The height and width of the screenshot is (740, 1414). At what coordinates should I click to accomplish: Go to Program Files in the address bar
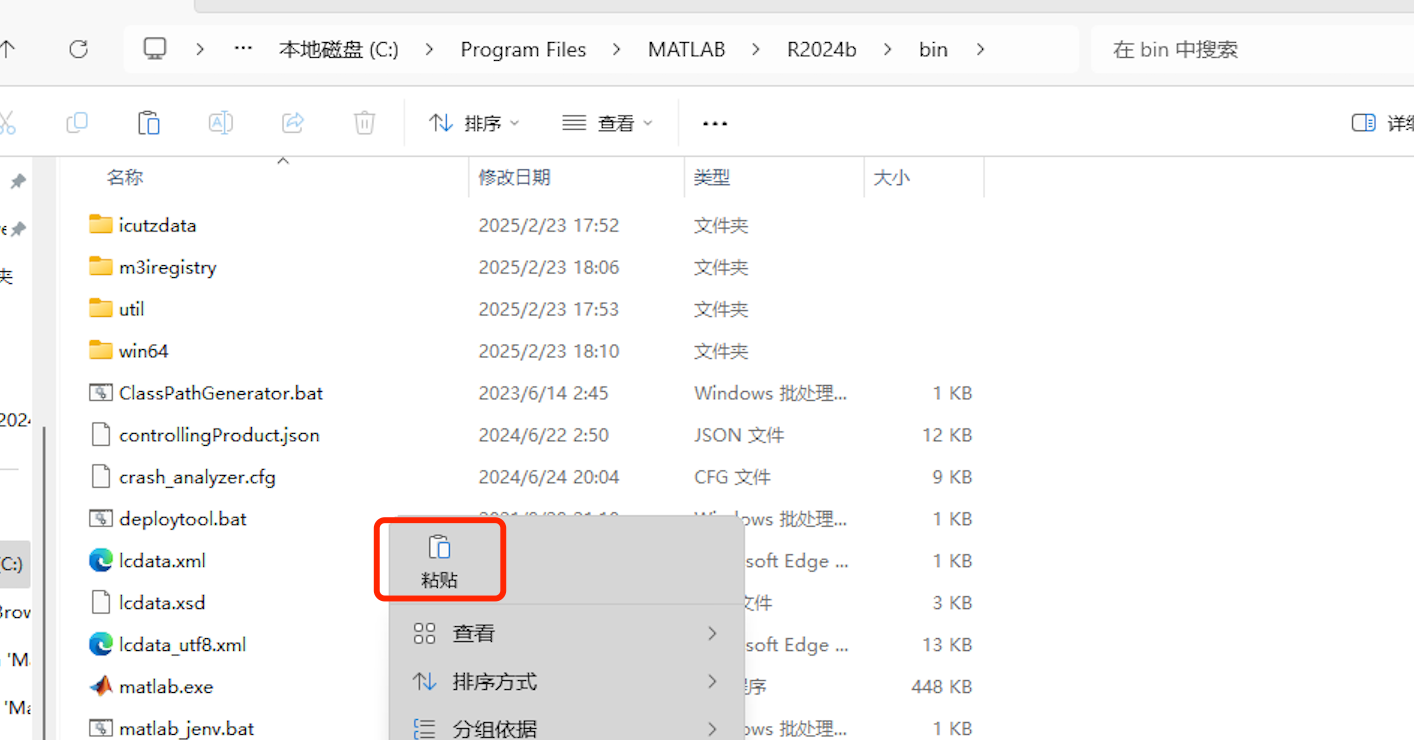(x=523, y=49)
